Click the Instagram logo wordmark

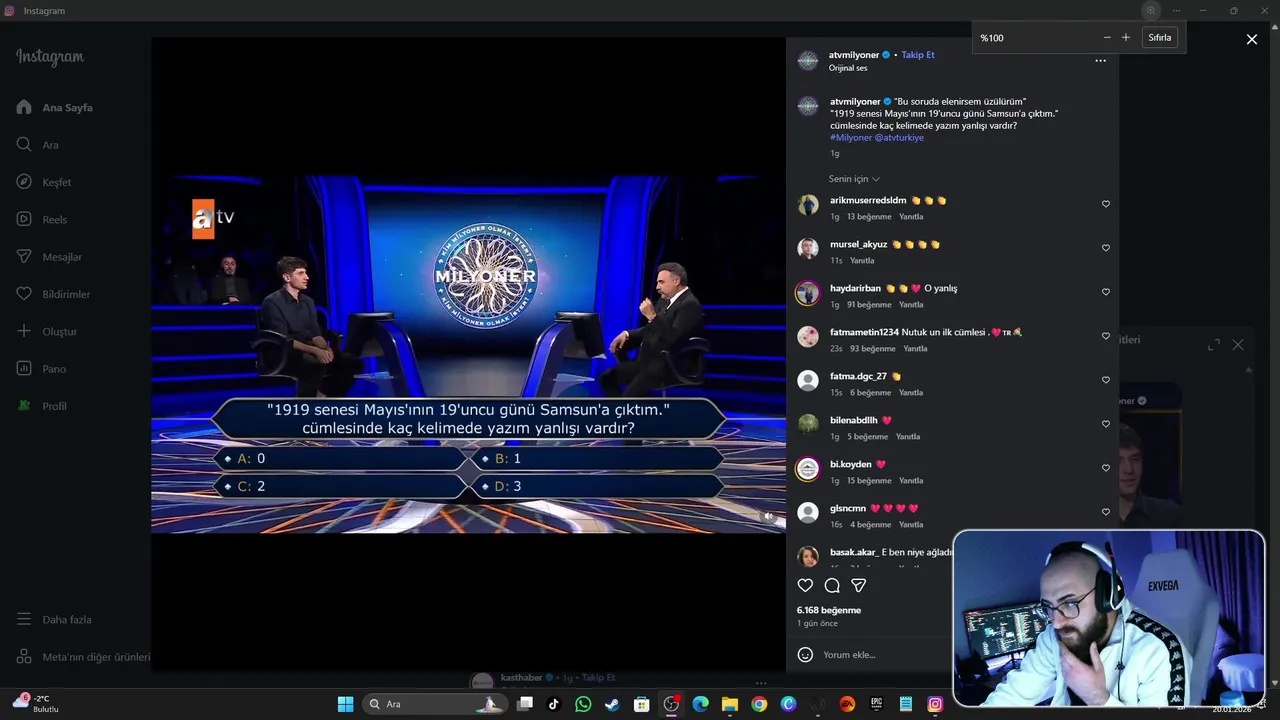click(x=50, y=57)
